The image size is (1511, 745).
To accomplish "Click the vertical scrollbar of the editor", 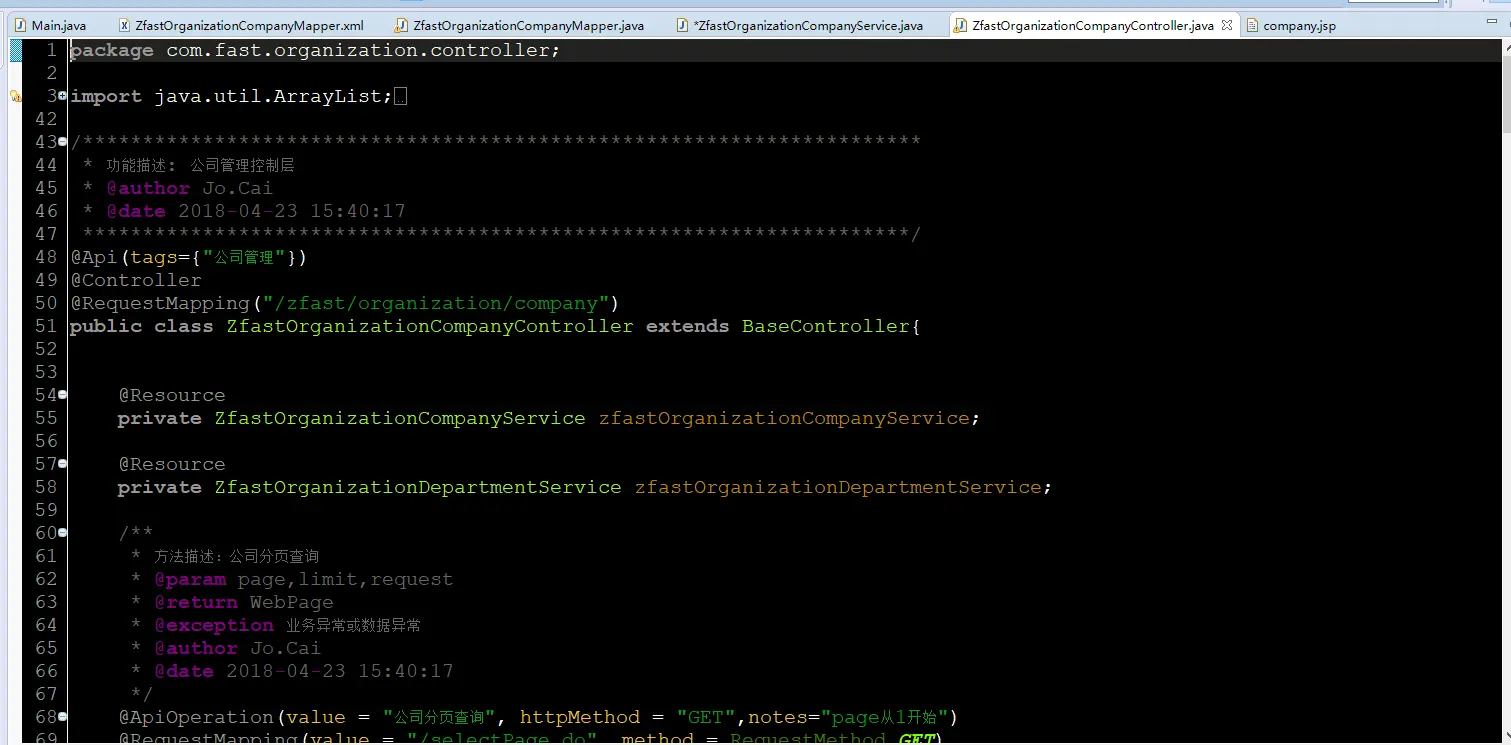I will 1505,390.
